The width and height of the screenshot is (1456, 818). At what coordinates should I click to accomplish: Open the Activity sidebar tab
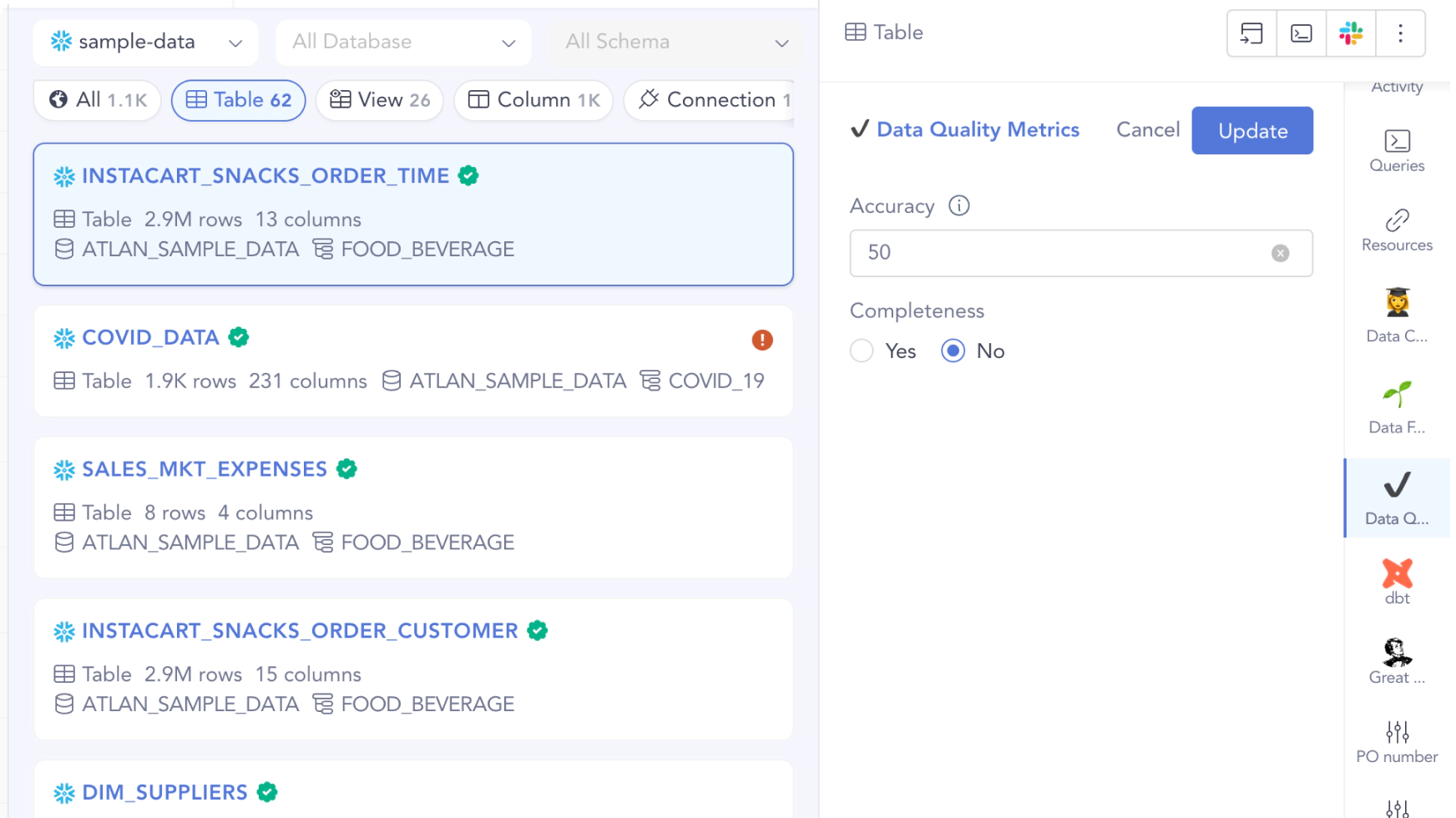pos(1397,87)
